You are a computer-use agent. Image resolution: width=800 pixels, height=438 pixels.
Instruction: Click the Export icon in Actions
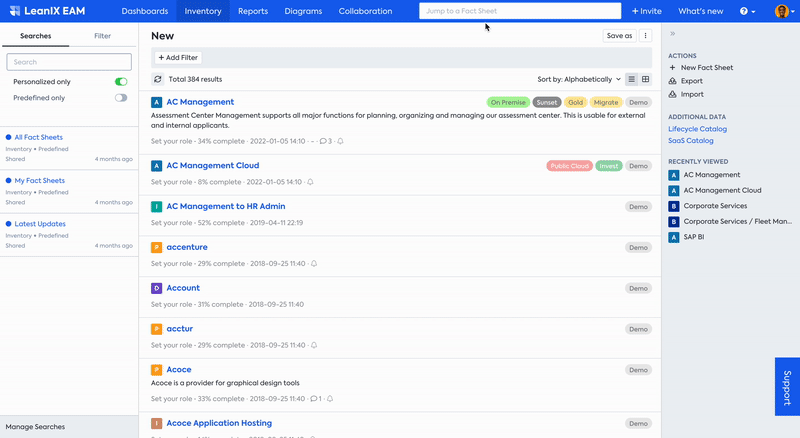tap(672, 81)
